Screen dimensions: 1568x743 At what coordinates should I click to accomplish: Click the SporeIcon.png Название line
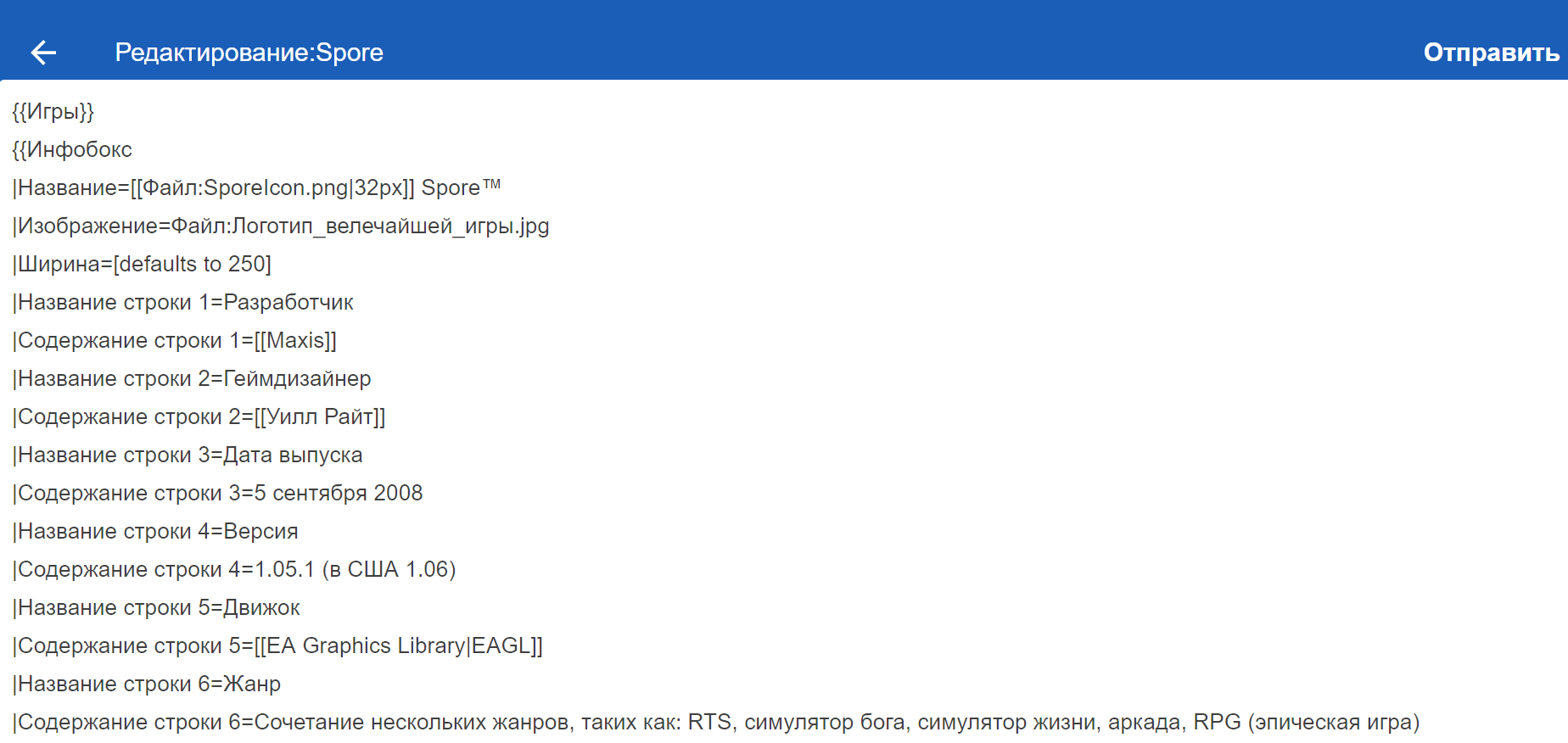(x=256, y=187)
